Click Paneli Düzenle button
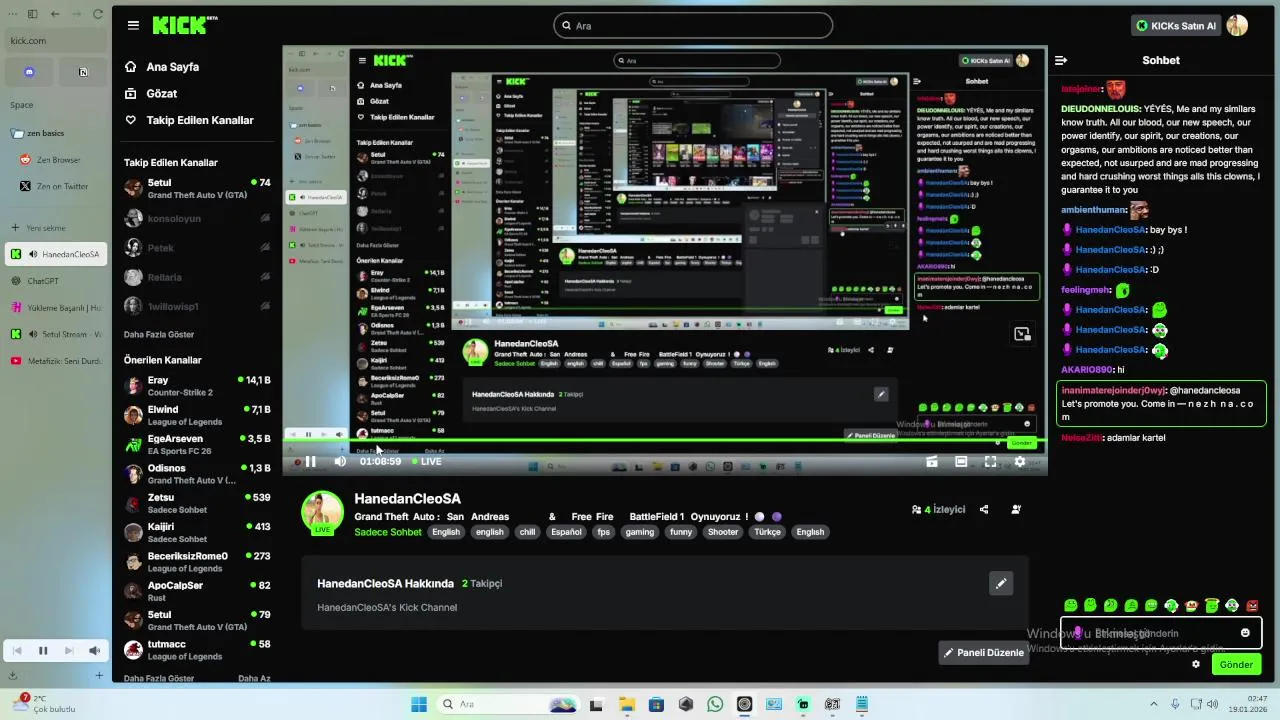The image size is (1280, 720). click(984, 652)
